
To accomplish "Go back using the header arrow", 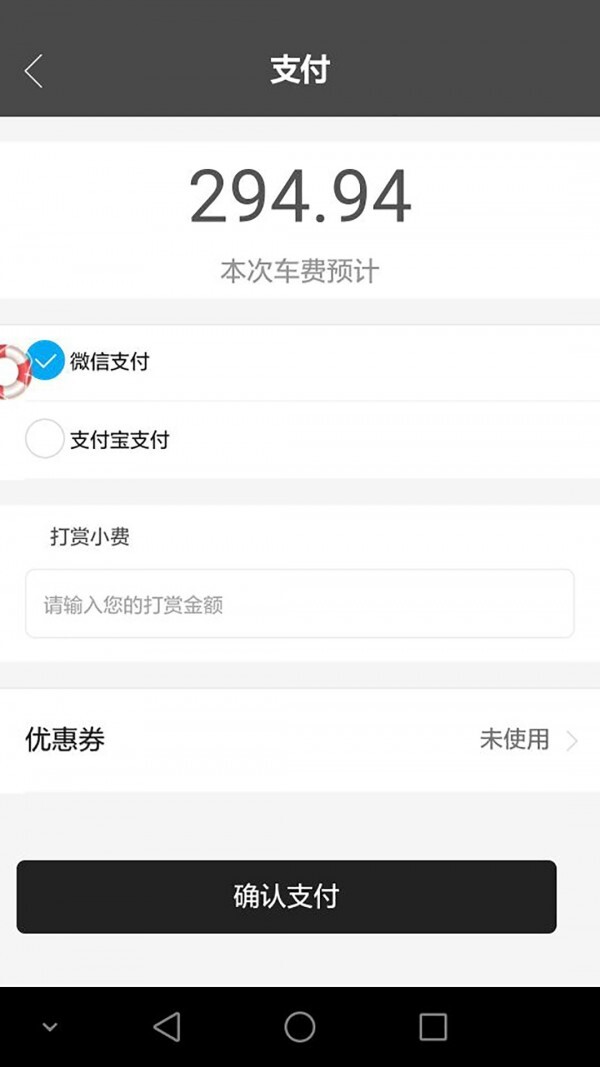I will pyautogui.click(x=34, y=71).
